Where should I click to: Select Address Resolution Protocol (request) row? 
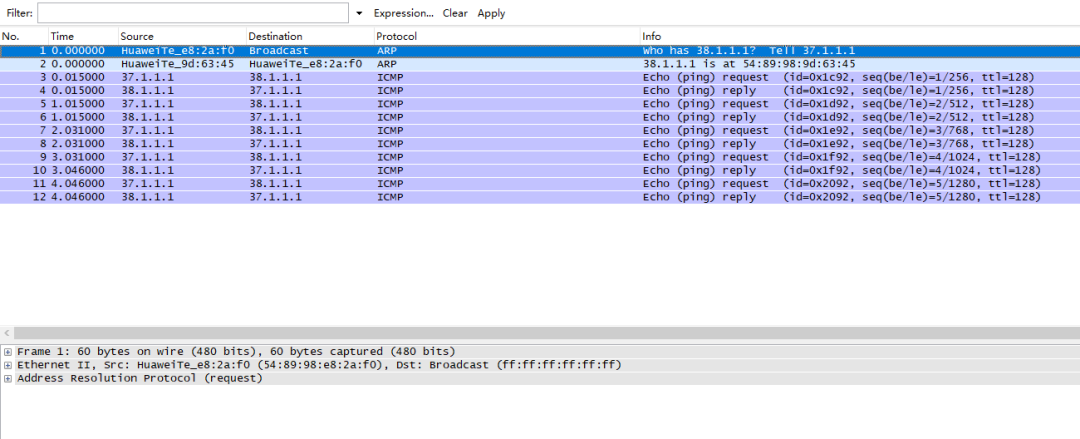click(540, 378)
